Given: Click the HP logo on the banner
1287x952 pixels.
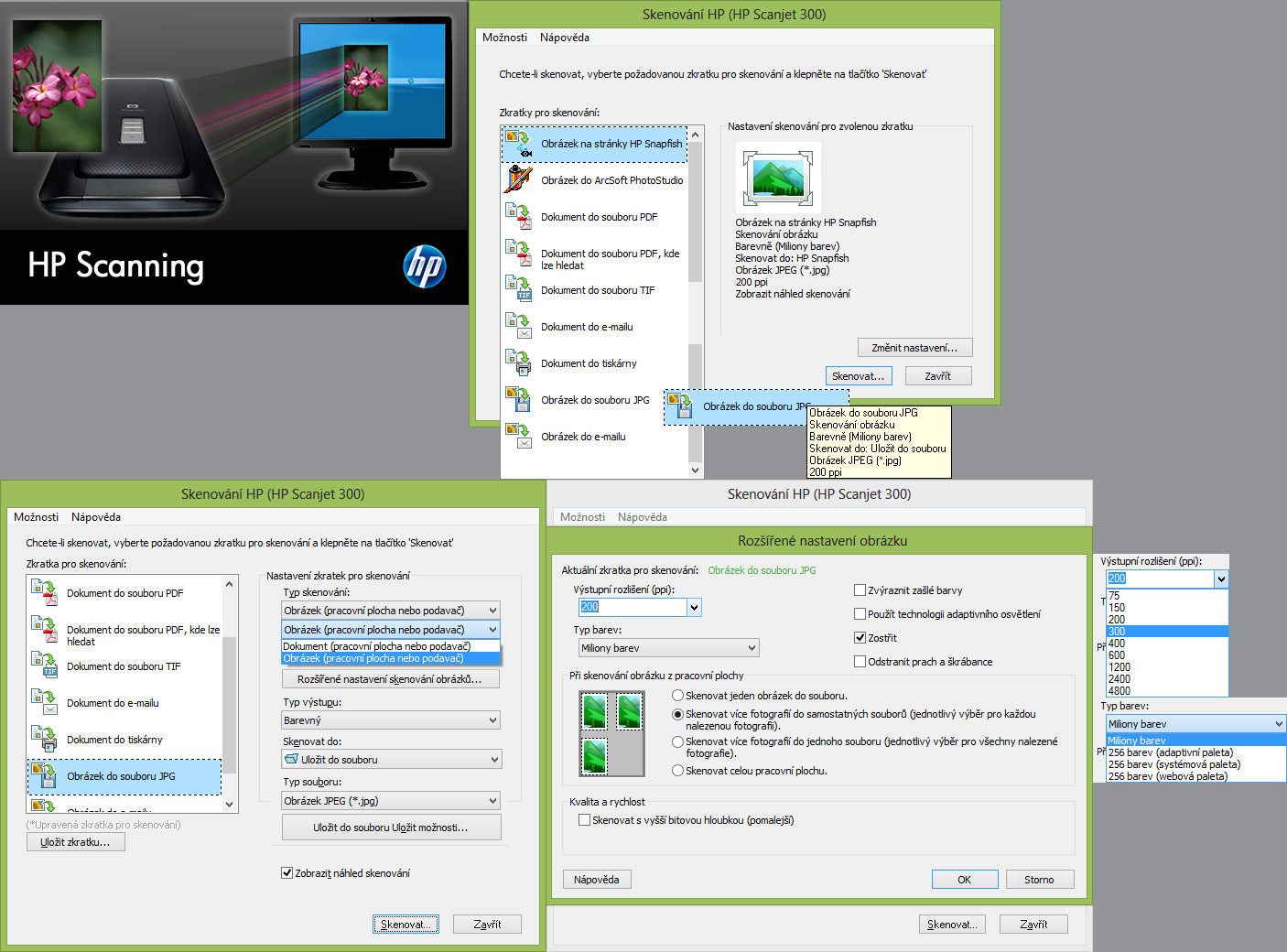Looking at the screenshot, I should click(x=425, y=266).
